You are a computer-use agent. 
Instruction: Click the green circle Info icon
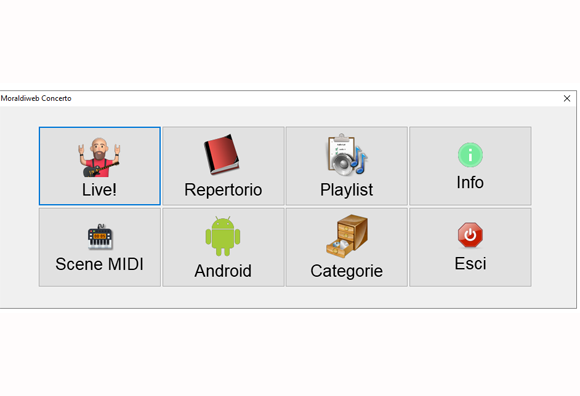(x=470, y=155)
